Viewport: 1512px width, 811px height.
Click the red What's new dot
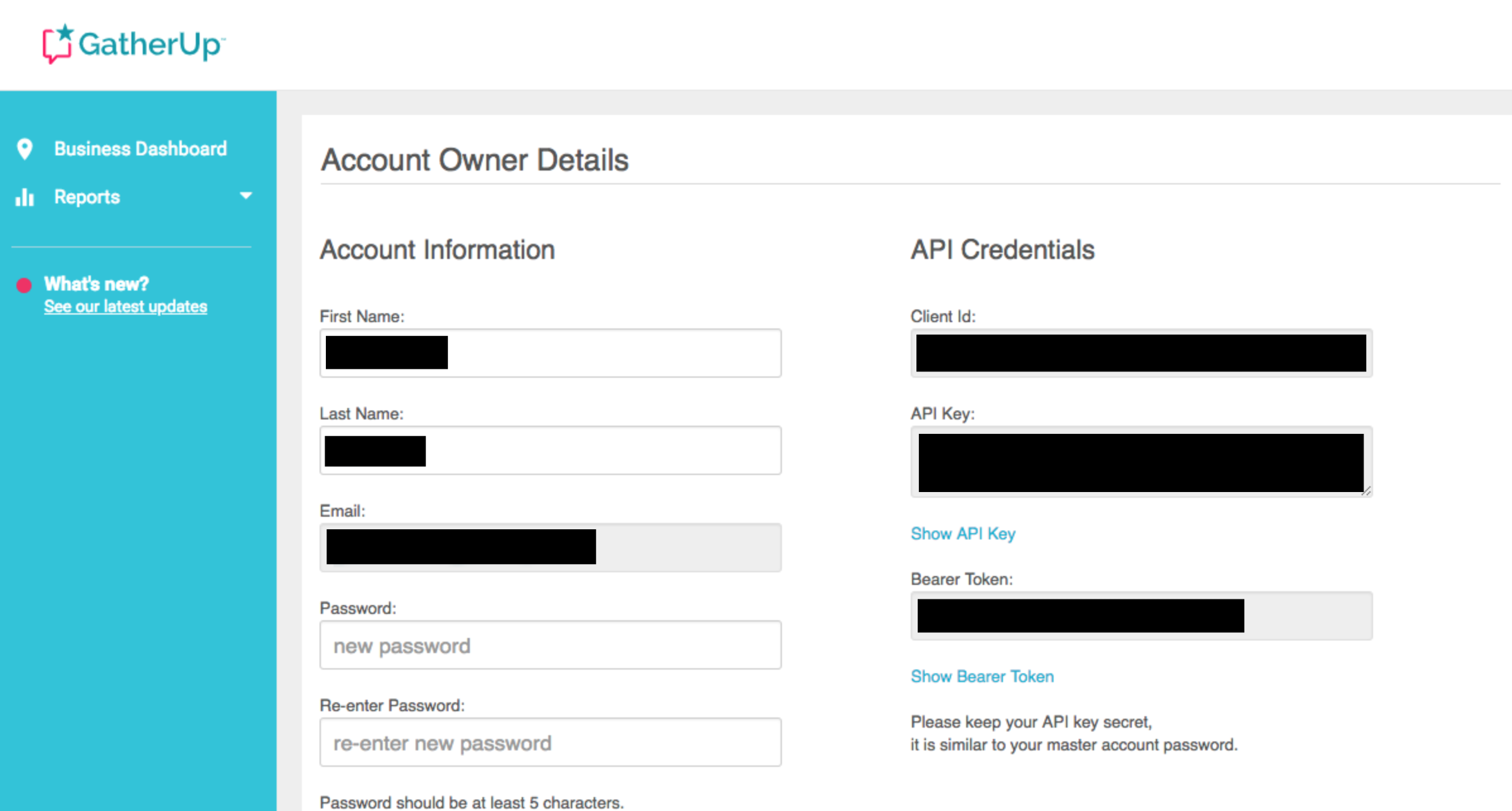24,285
